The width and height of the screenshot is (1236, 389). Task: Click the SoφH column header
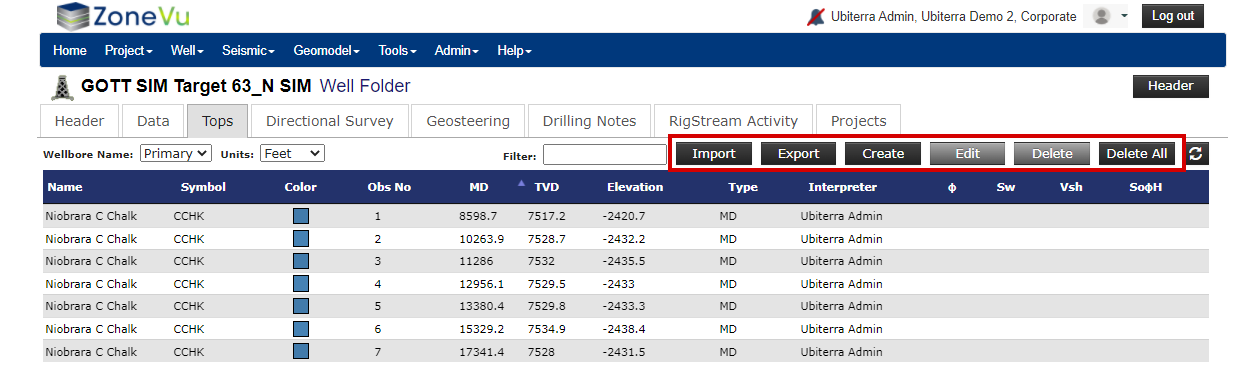1146,187
